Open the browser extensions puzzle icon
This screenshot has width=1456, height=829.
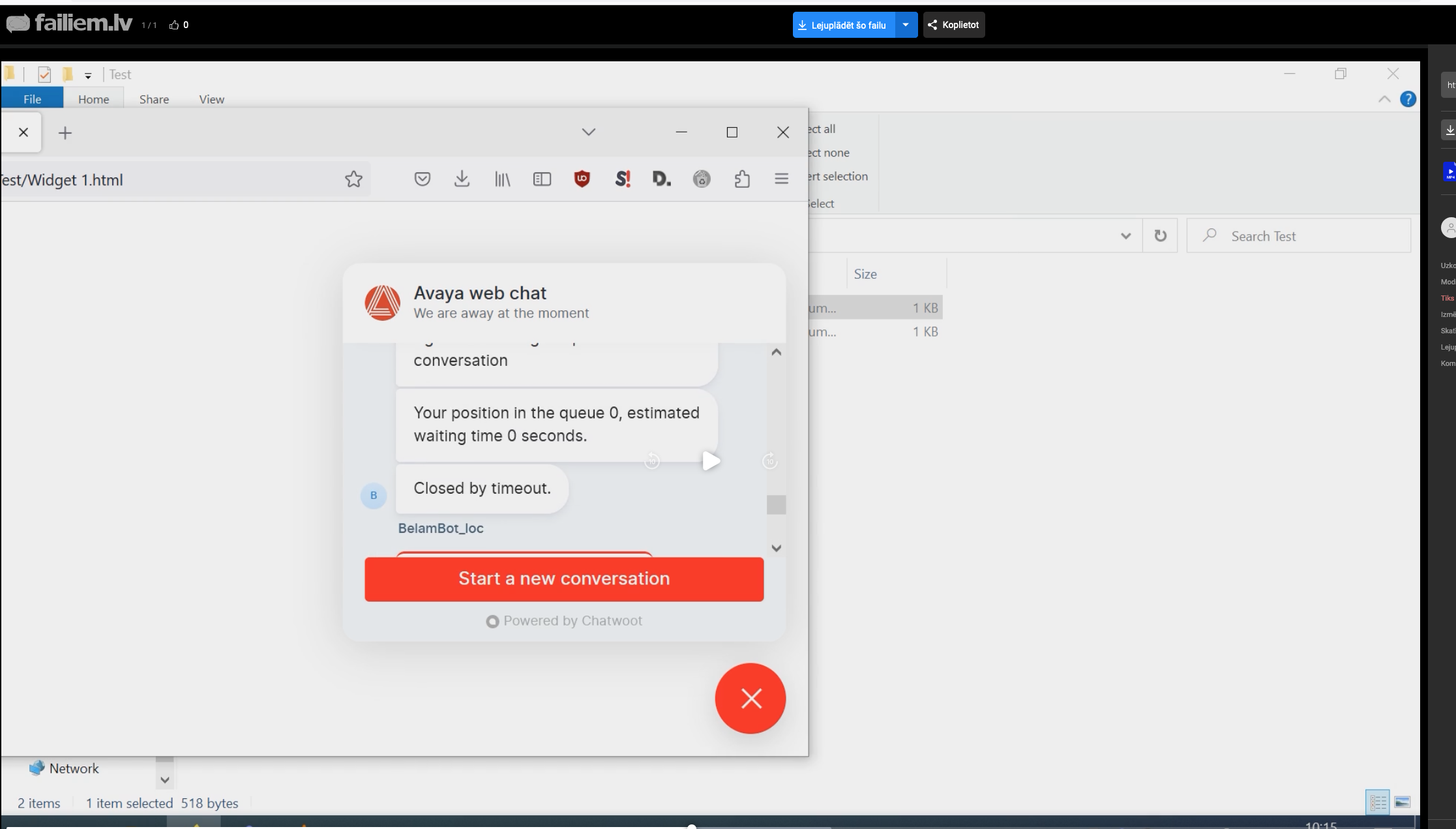point(741,179)
